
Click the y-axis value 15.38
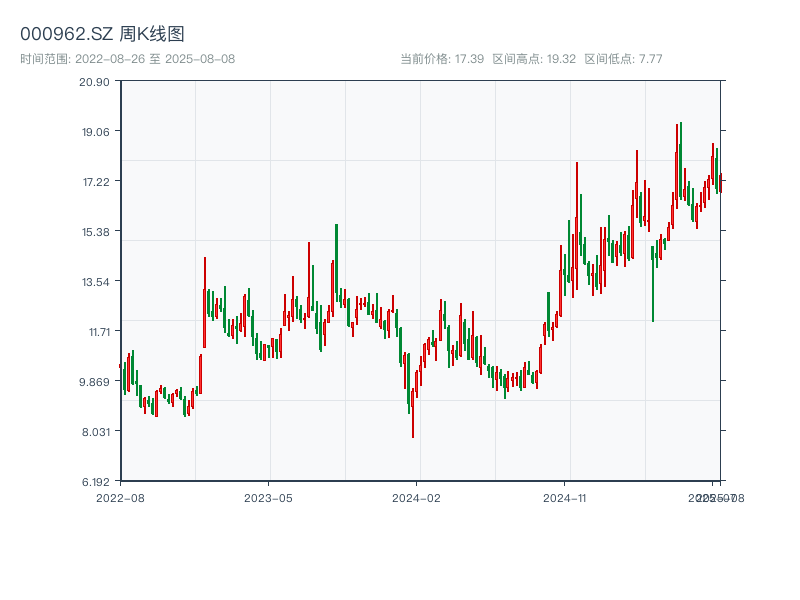(x=96, y=232)
